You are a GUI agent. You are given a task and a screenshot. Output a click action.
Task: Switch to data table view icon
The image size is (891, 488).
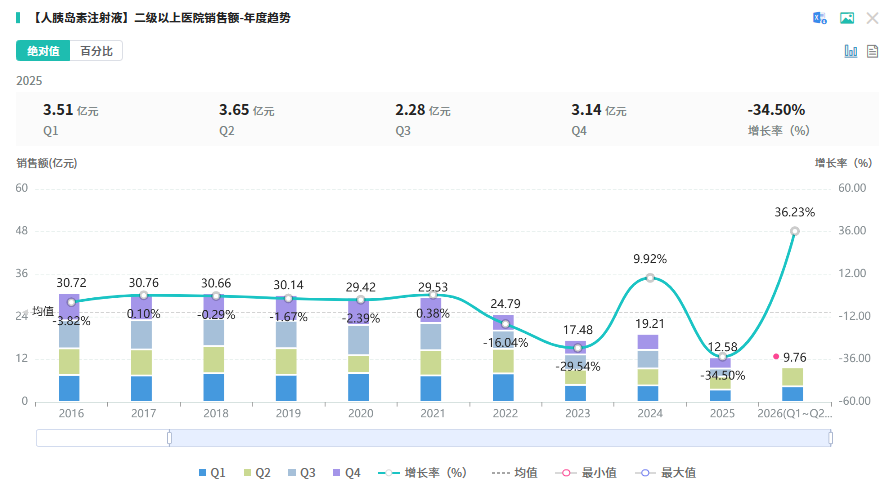[872, 51]
